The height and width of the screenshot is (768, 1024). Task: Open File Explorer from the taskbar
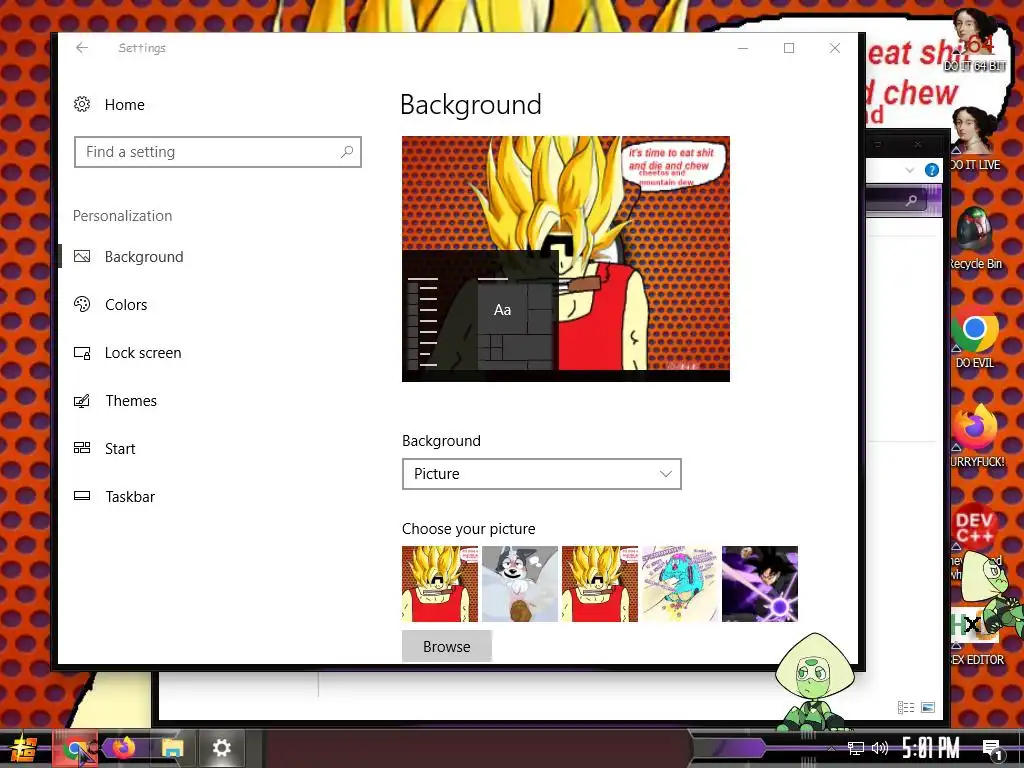click(172, 748)
